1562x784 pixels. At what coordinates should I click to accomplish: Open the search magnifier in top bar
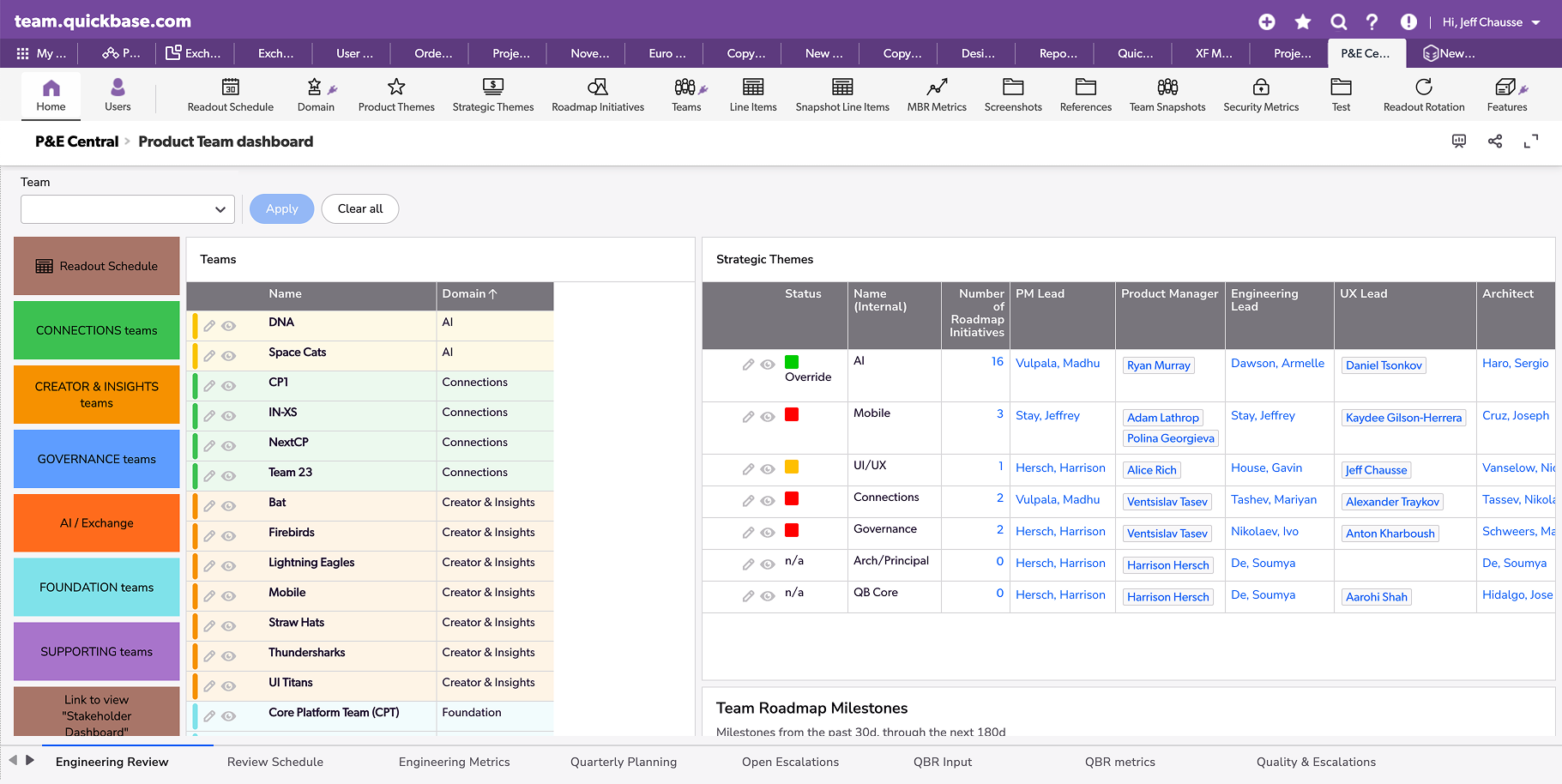click(x=1338, y=22)
